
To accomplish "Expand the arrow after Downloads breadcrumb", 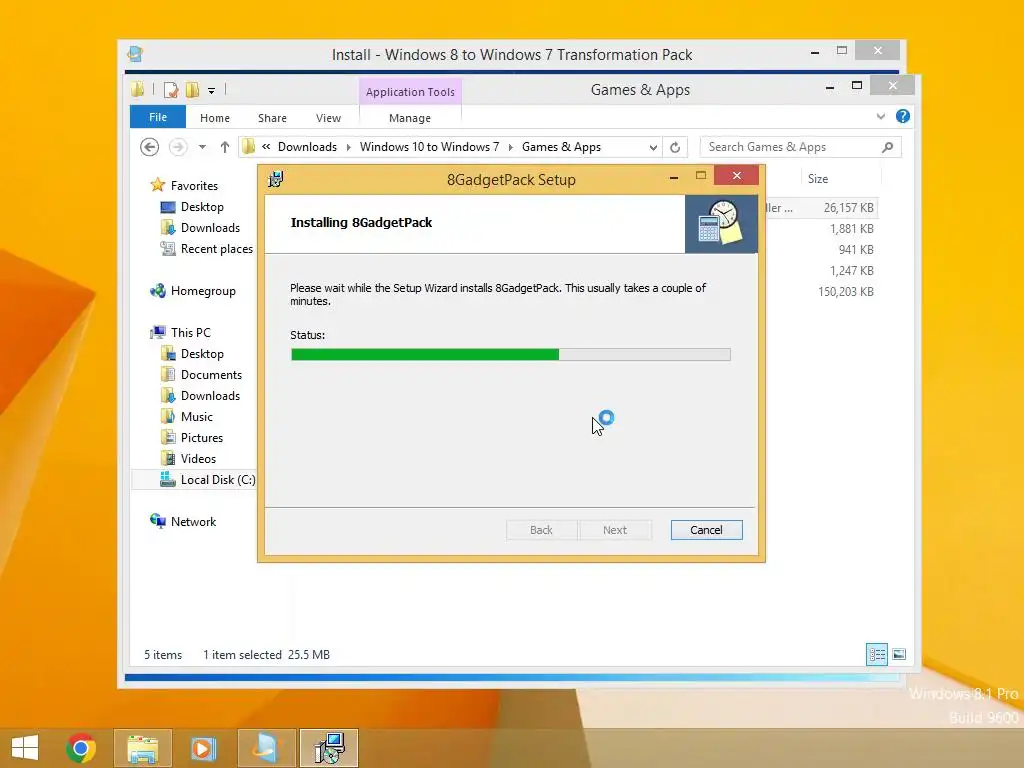I will pyautogui.click(x=348, y=147).
